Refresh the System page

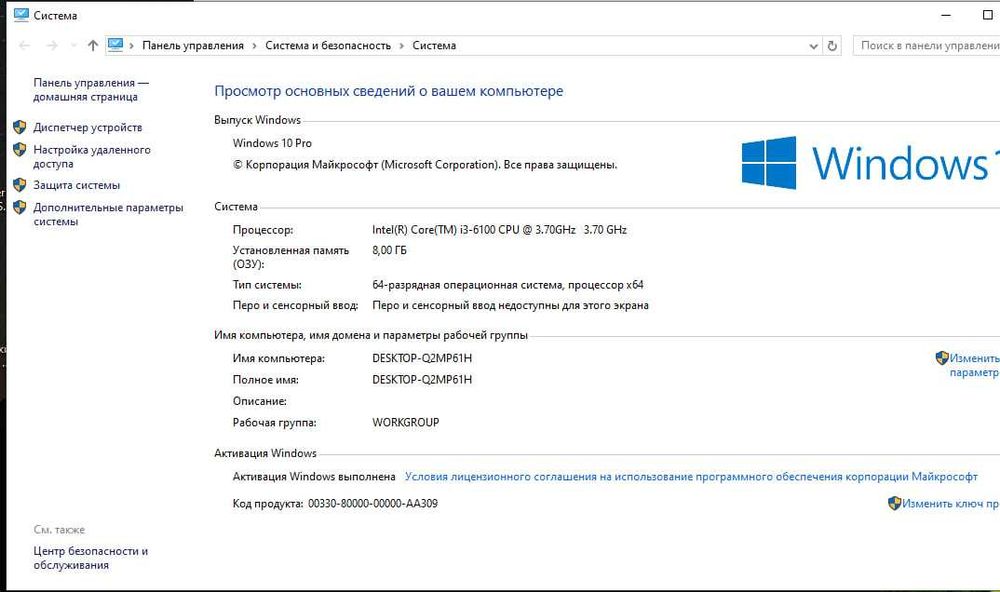833,45
